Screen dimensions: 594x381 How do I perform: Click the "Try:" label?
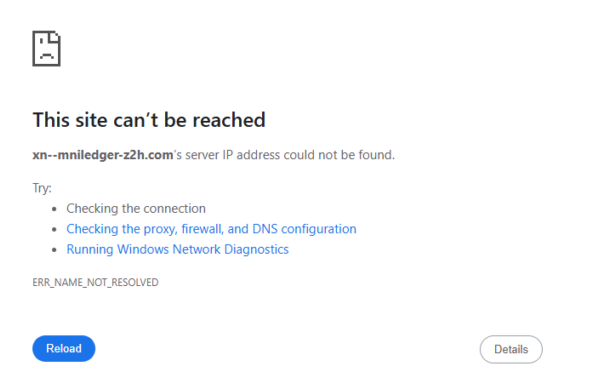[x=42, y=188]
